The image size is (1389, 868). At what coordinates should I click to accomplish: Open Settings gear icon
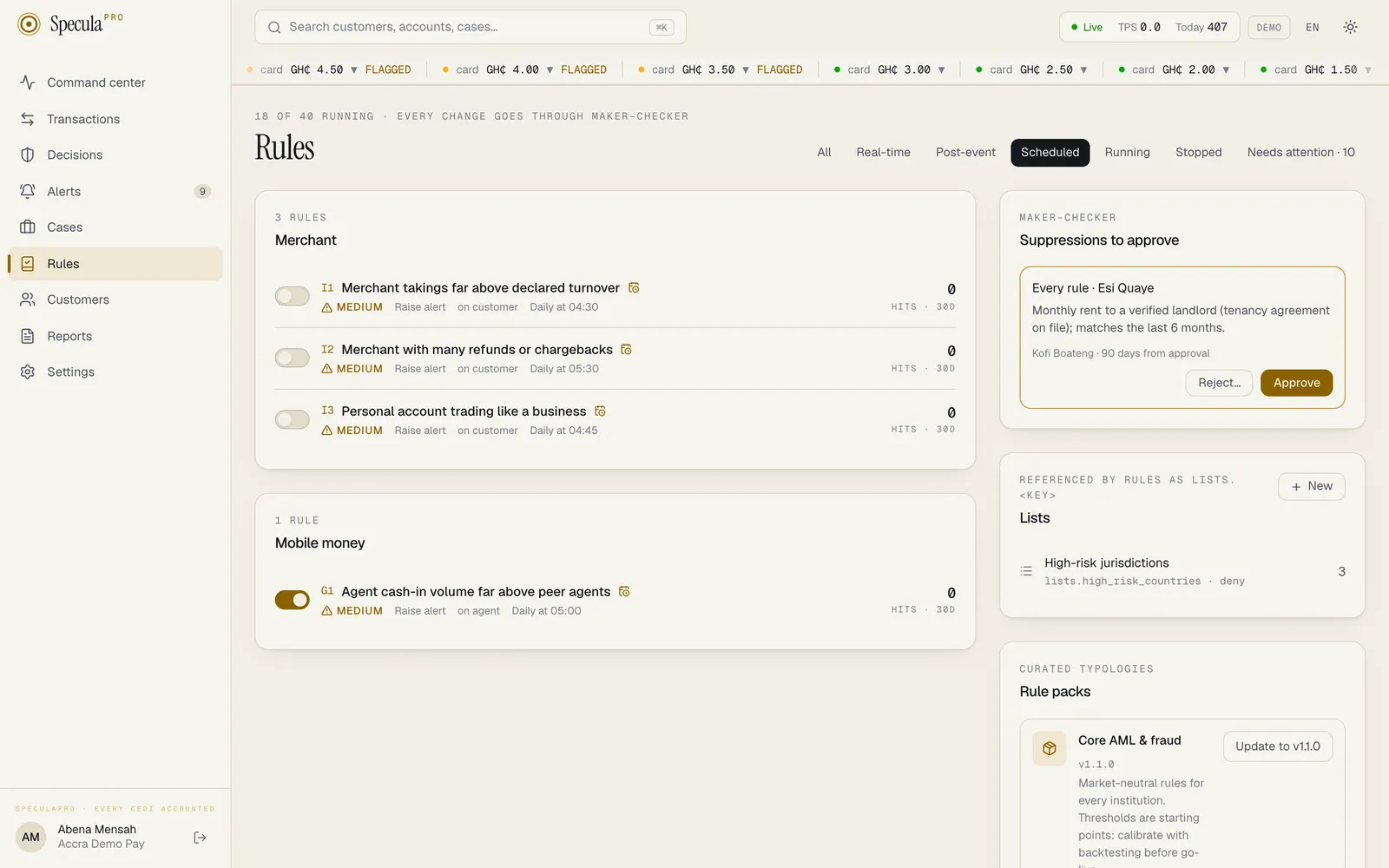click(x=28, y=372)
